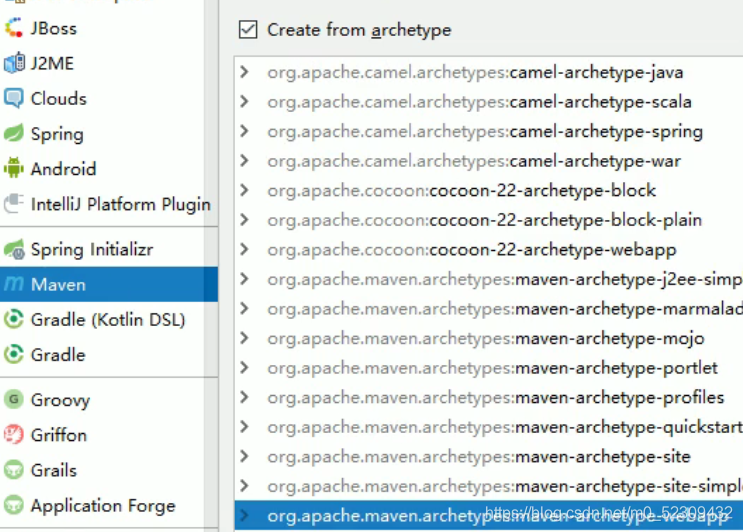Select the Maven project type
This screenshot has width=743, height=532.
click(x=109, y=284)
